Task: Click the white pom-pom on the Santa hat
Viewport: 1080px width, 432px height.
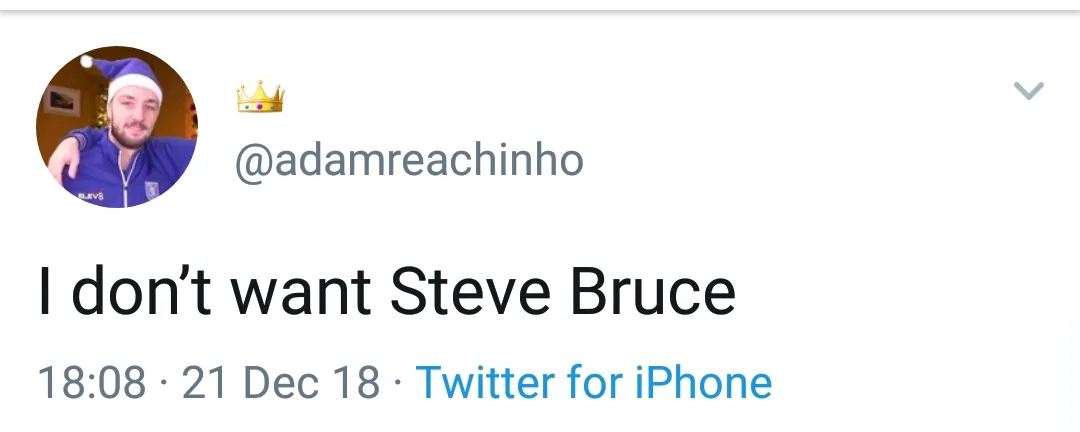Action: pyautogui.click(x=86, y=61)
